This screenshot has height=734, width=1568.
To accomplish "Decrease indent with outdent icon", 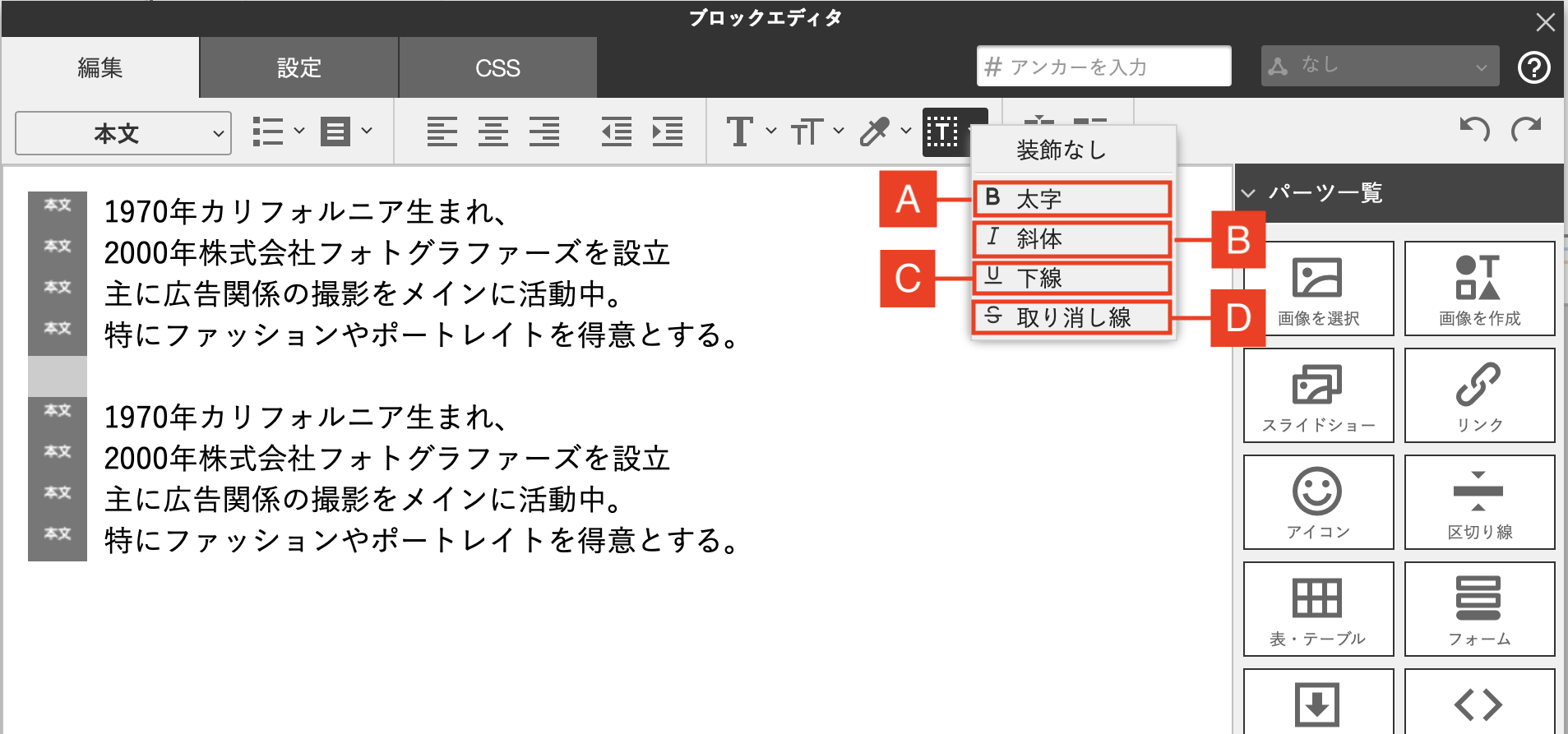I will (x=617, y=132).
